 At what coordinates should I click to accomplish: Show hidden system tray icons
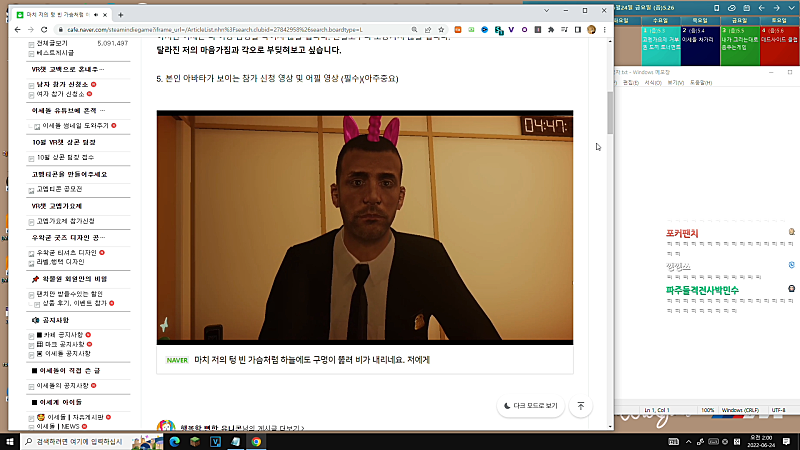688,441
